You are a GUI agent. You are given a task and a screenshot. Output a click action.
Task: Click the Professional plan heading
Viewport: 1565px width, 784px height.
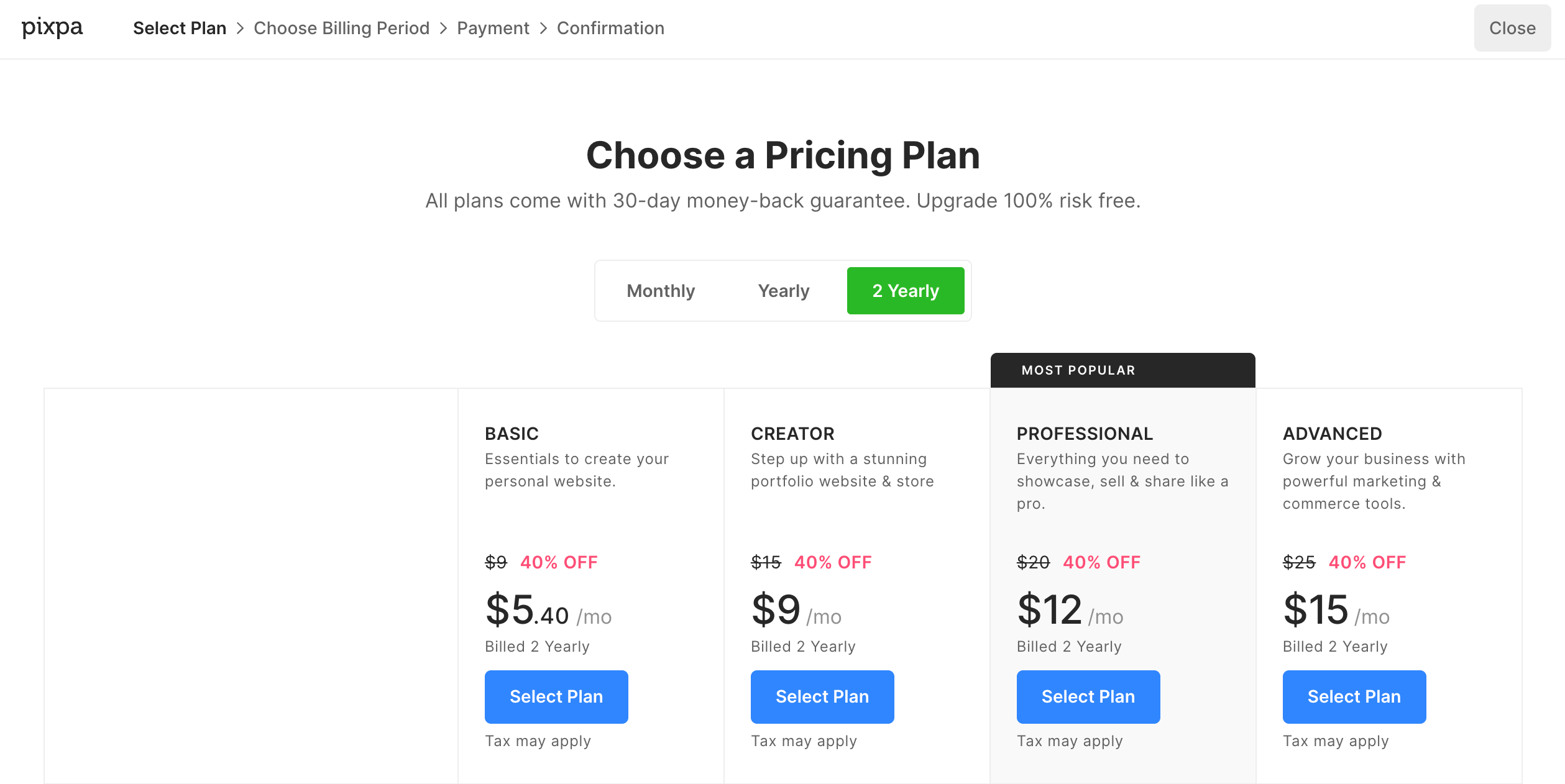[x=1085, y=434]
